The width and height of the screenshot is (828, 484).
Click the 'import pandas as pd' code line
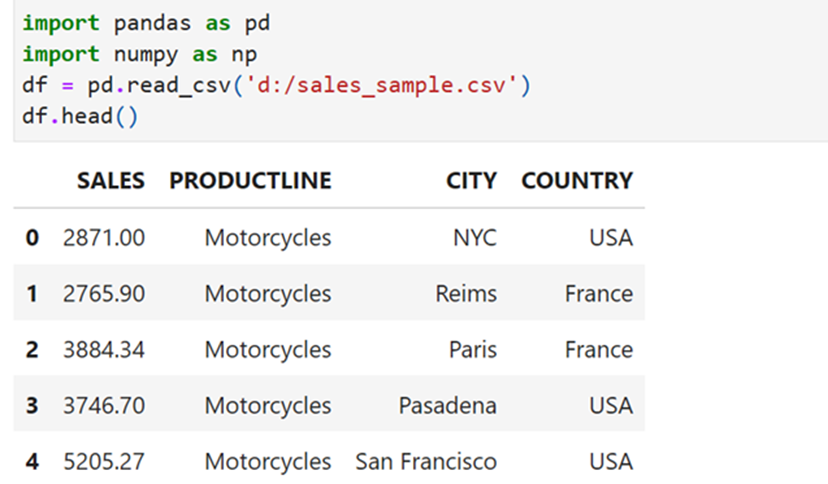click(x=146, y=23)
